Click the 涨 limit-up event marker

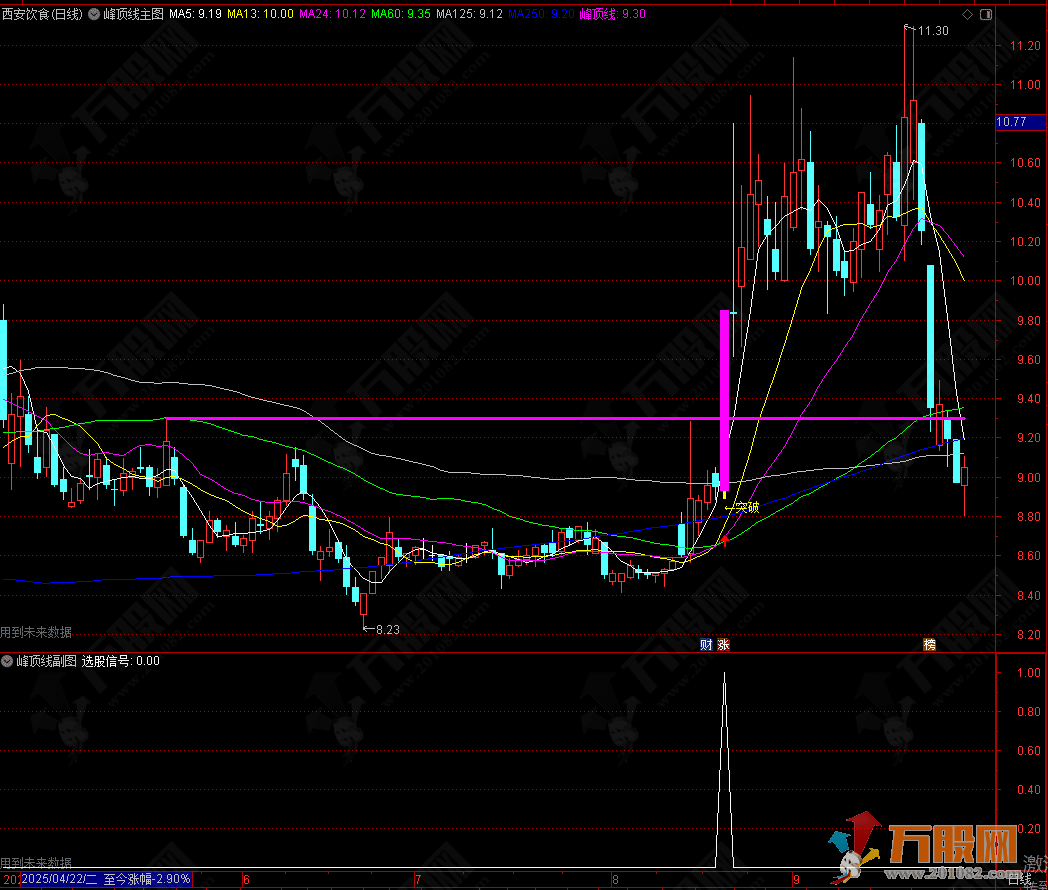click(723, 645)
